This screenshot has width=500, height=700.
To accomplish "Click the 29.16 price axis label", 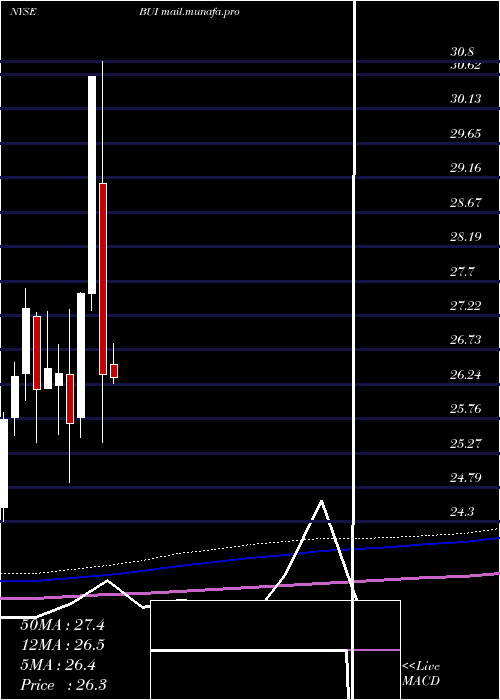I will pos(466,168).
